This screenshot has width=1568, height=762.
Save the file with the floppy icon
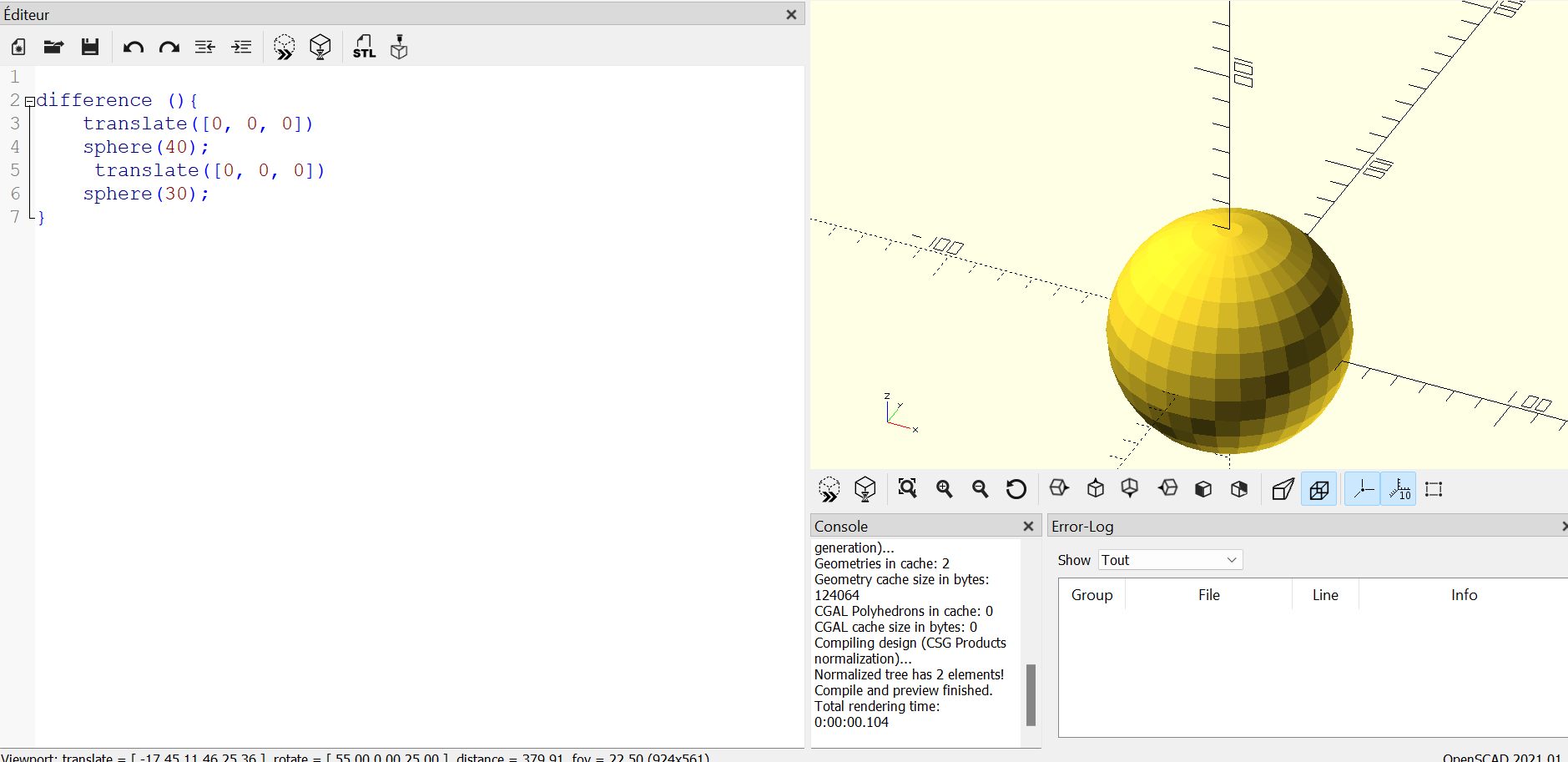[x=90, y=47]
